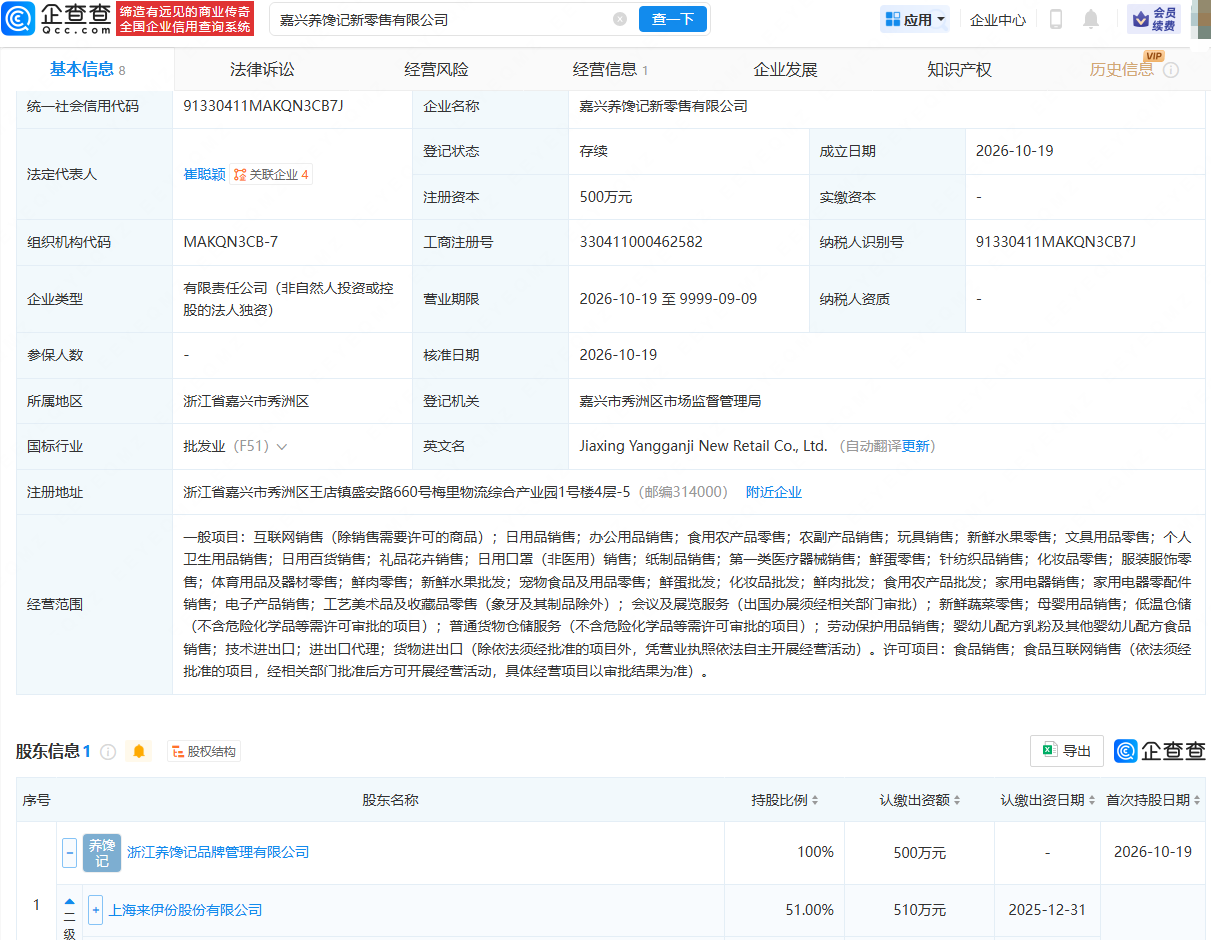Click the 导出 export button
1211x940 pixels.
[1066, 751]
